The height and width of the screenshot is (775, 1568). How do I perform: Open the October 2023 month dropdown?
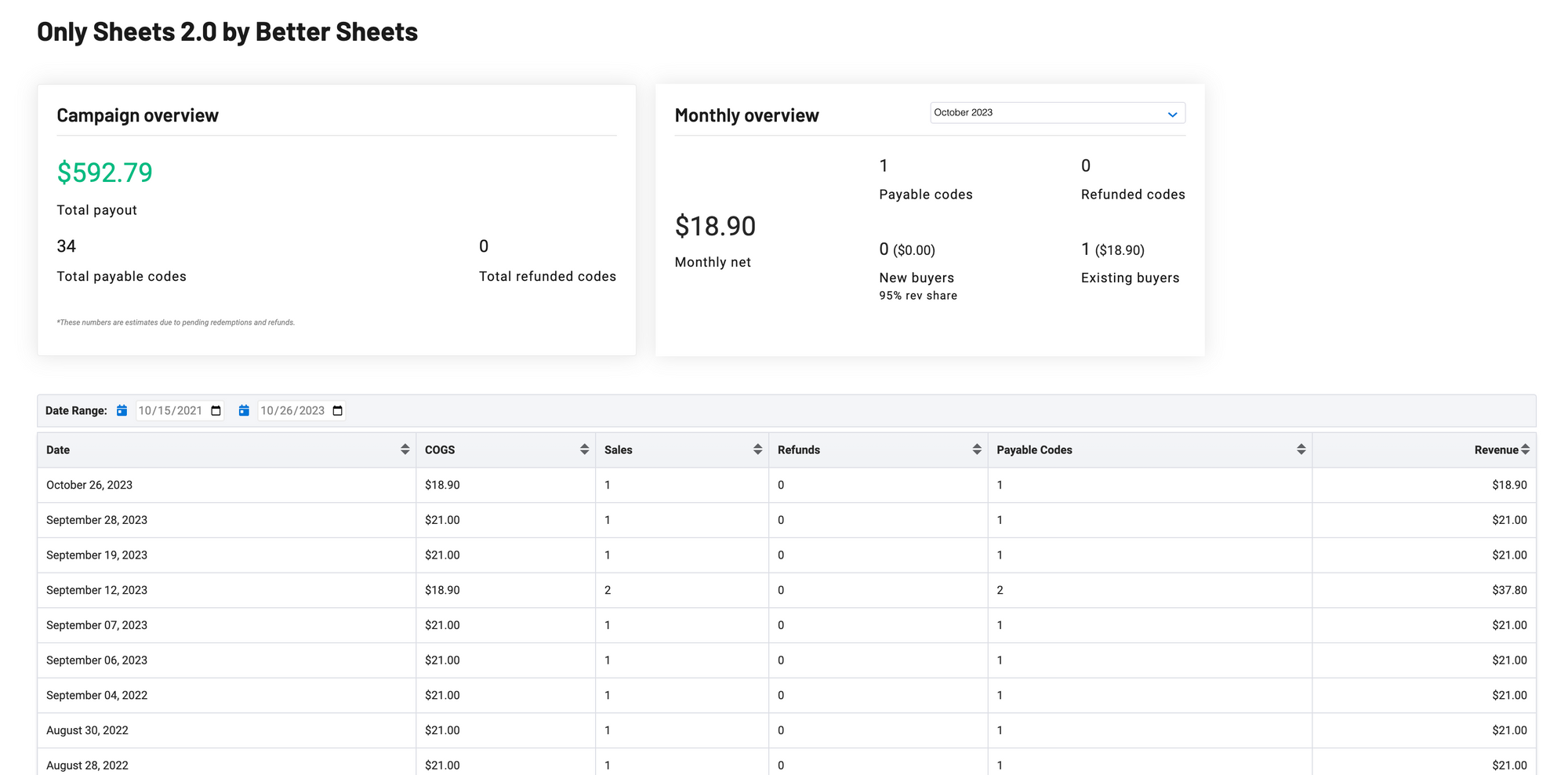(1057, 113)
